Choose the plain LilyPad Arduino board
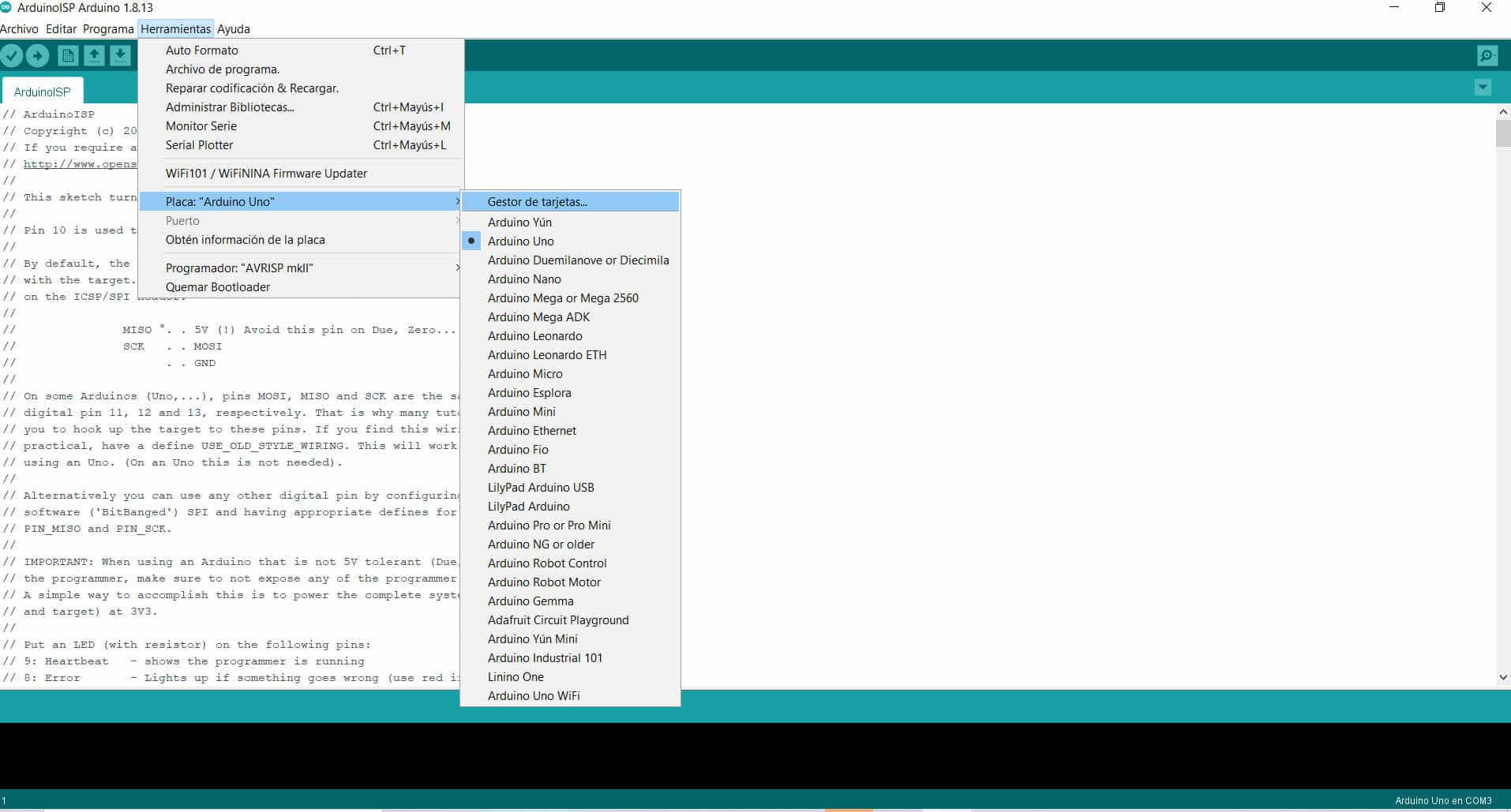The image size is (1511, 812). pyautogui.click(x=570, y=507)
